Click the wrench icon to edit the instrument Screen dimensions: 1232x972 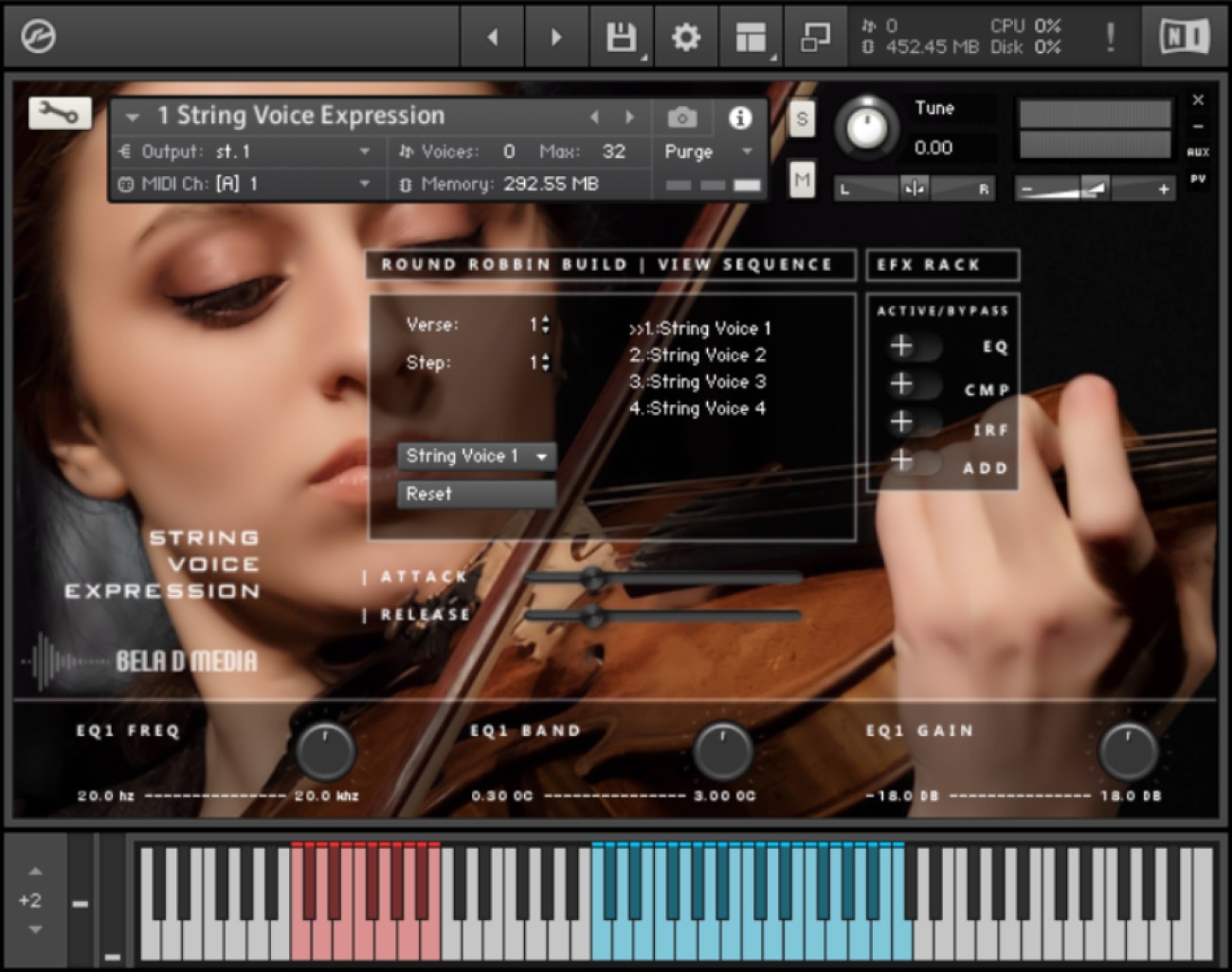(59, 113)
